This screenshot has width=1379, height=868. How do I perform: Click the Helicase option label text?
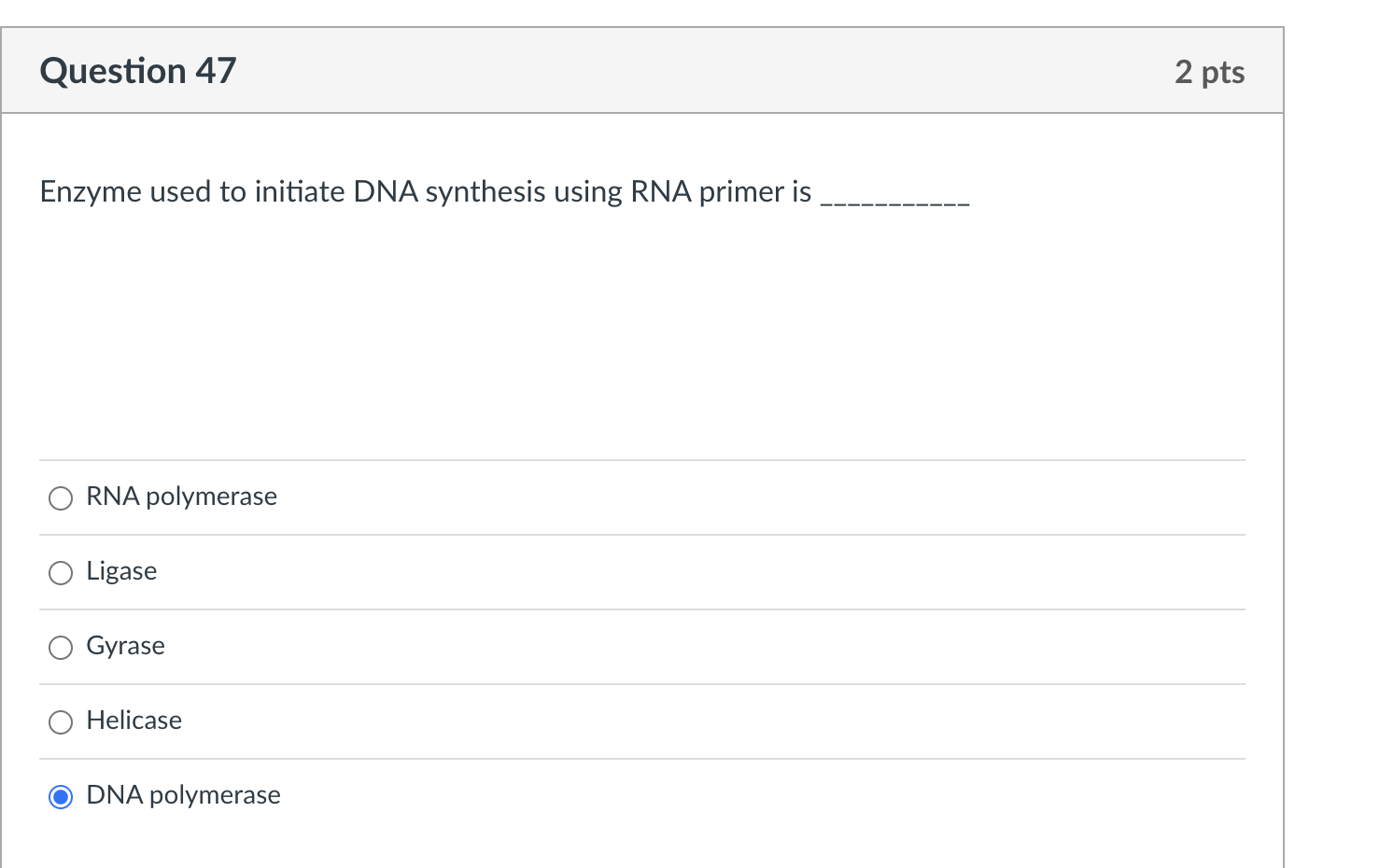tap(134, 721)
